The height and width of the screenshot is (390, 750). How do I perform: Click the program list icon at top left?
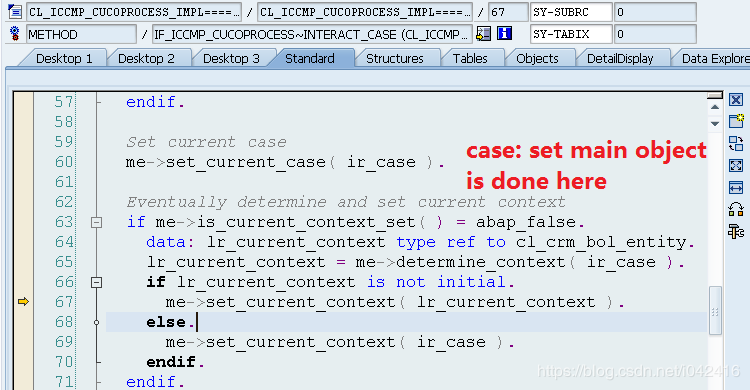point(15,11)
